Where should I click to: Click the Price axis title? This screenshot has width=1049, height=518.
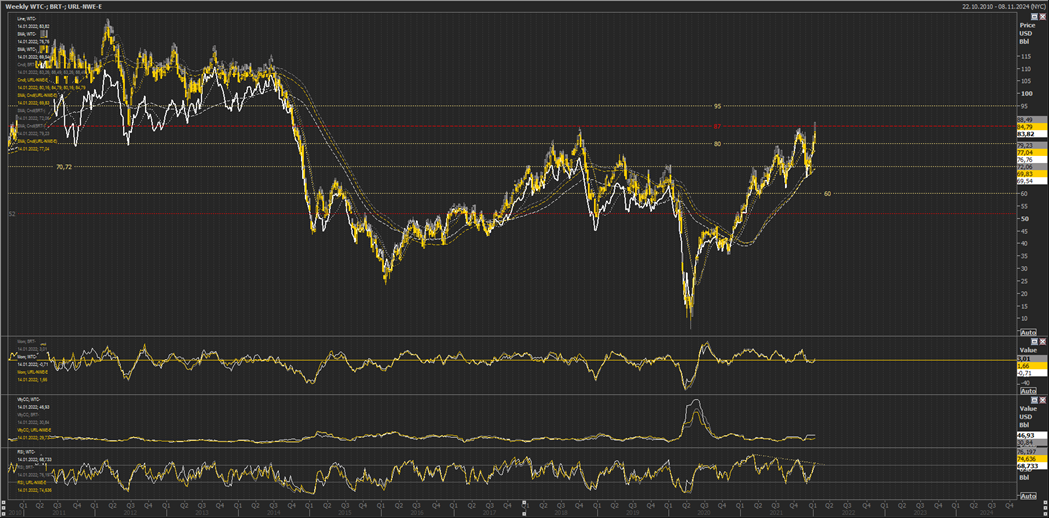(x=1028, y=24)
